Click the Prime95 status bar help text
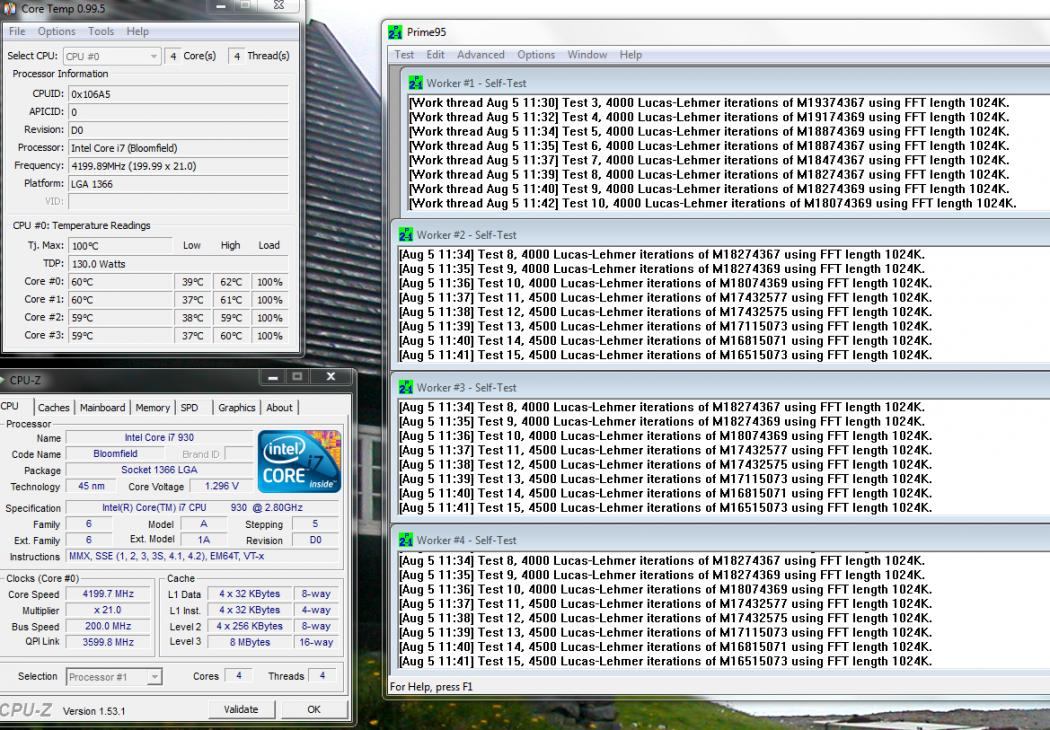Viewport: 1050px width, 730px height. [431, 687]
